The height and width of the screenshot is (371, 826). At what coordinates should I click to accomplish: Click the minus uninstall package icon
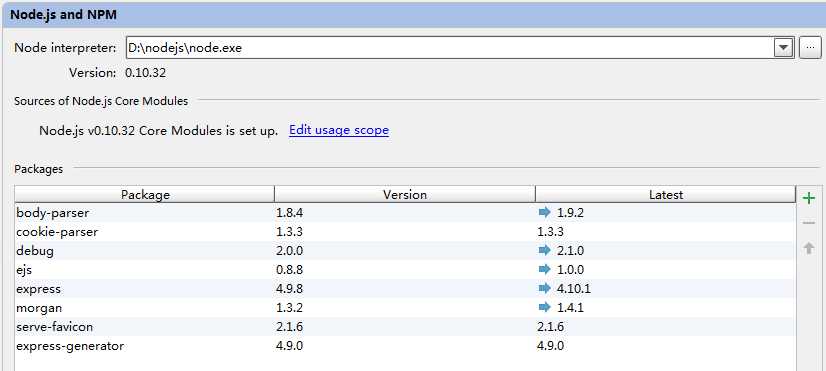pos(808,223)
